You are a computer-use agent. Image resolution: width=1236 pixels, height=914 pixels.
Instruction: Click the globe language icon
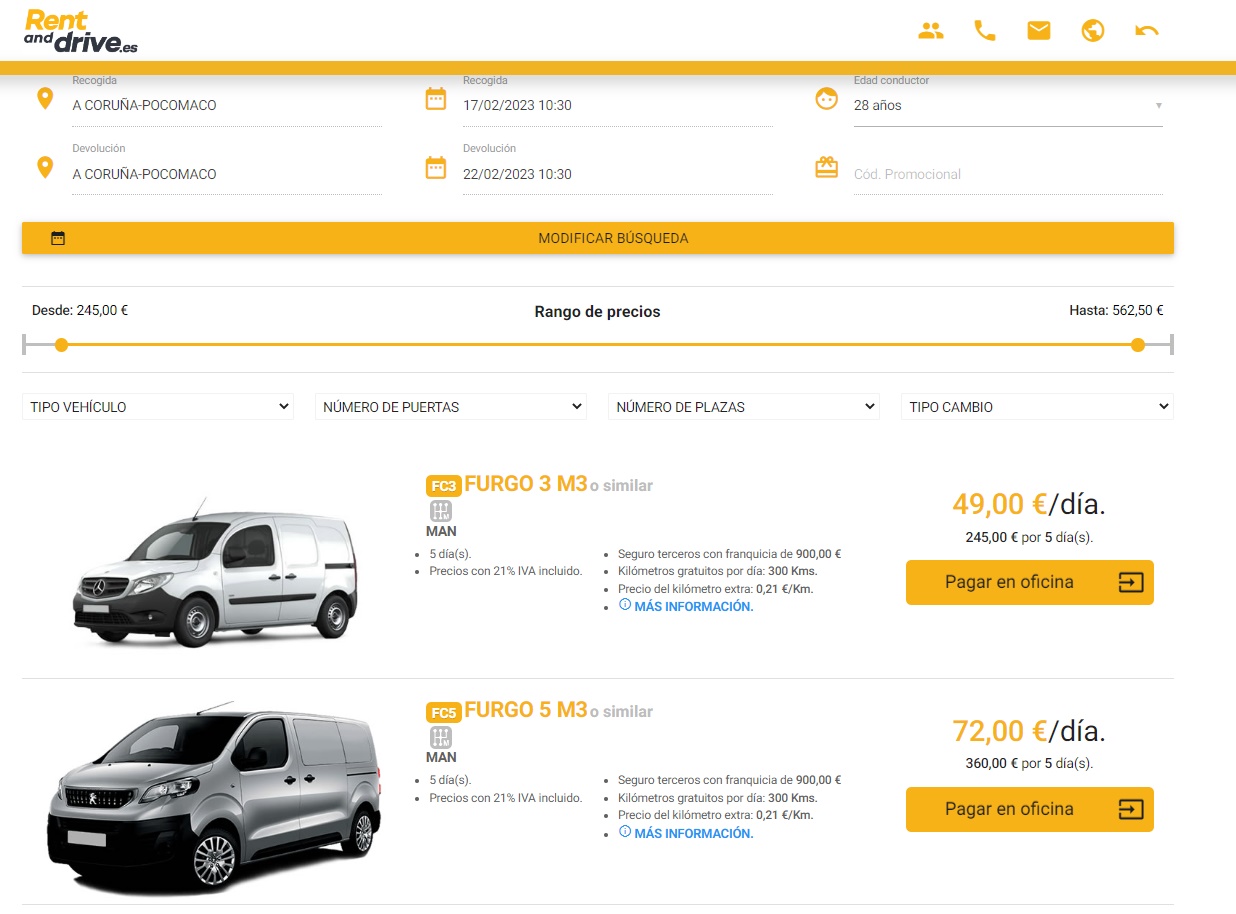[x=1093, y=31]
